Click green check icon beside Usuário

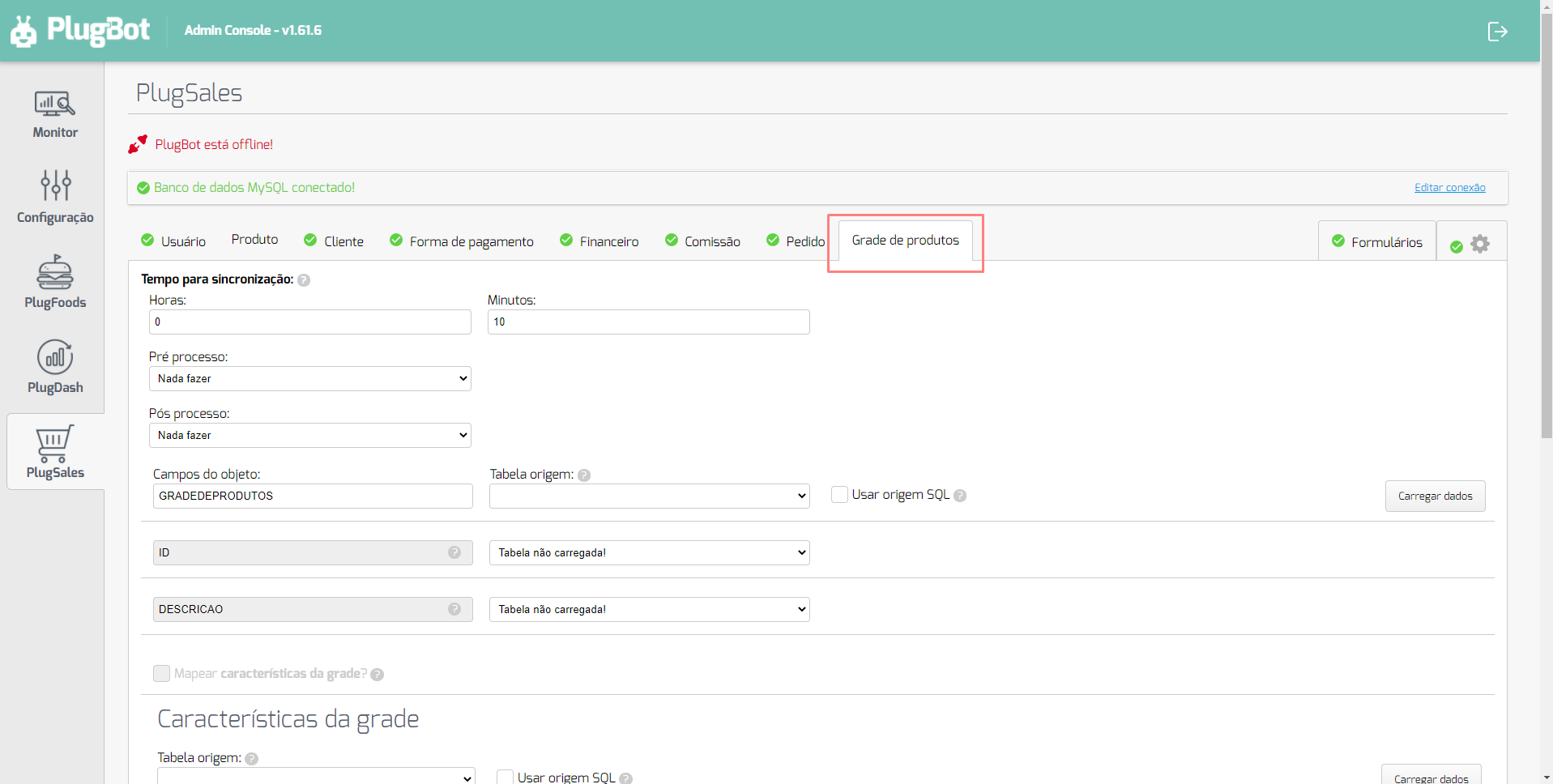point(147,240)
